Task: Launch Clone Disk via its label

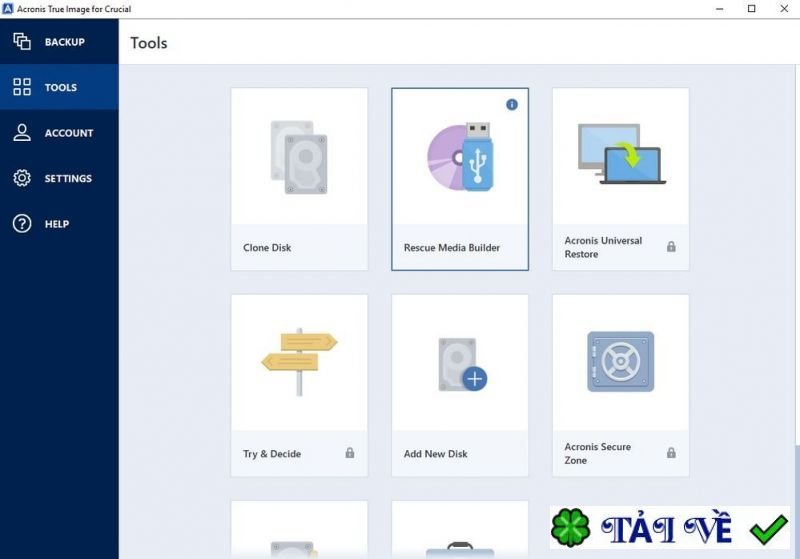Action: pos(267,247)
